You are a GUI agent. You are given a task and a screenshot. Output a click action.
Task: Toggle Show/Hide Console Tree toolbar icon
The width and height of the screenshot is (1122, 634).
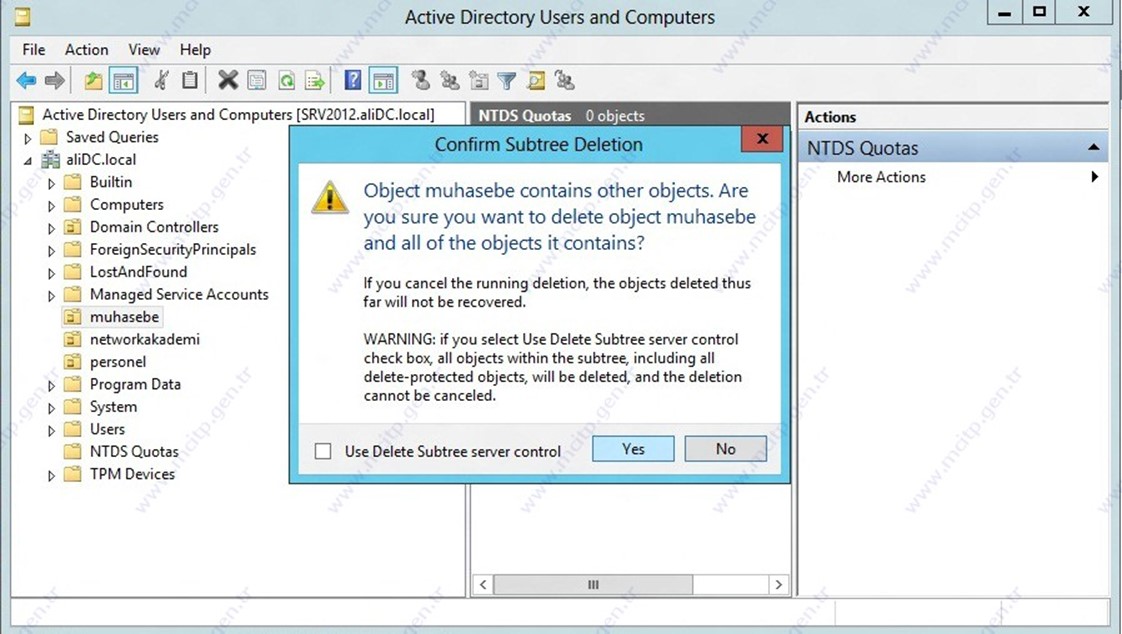[x=123, y=81]
